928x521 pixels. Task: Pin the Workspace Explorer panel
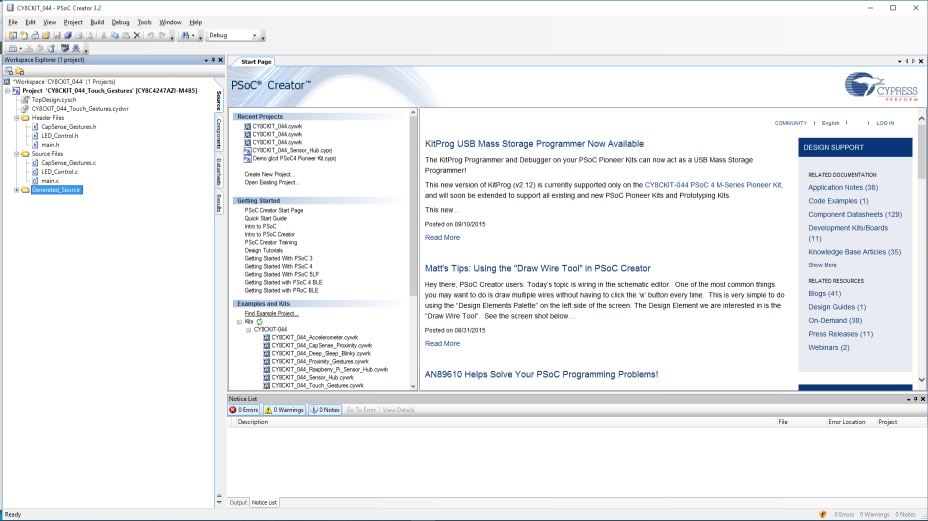(214, 60)
